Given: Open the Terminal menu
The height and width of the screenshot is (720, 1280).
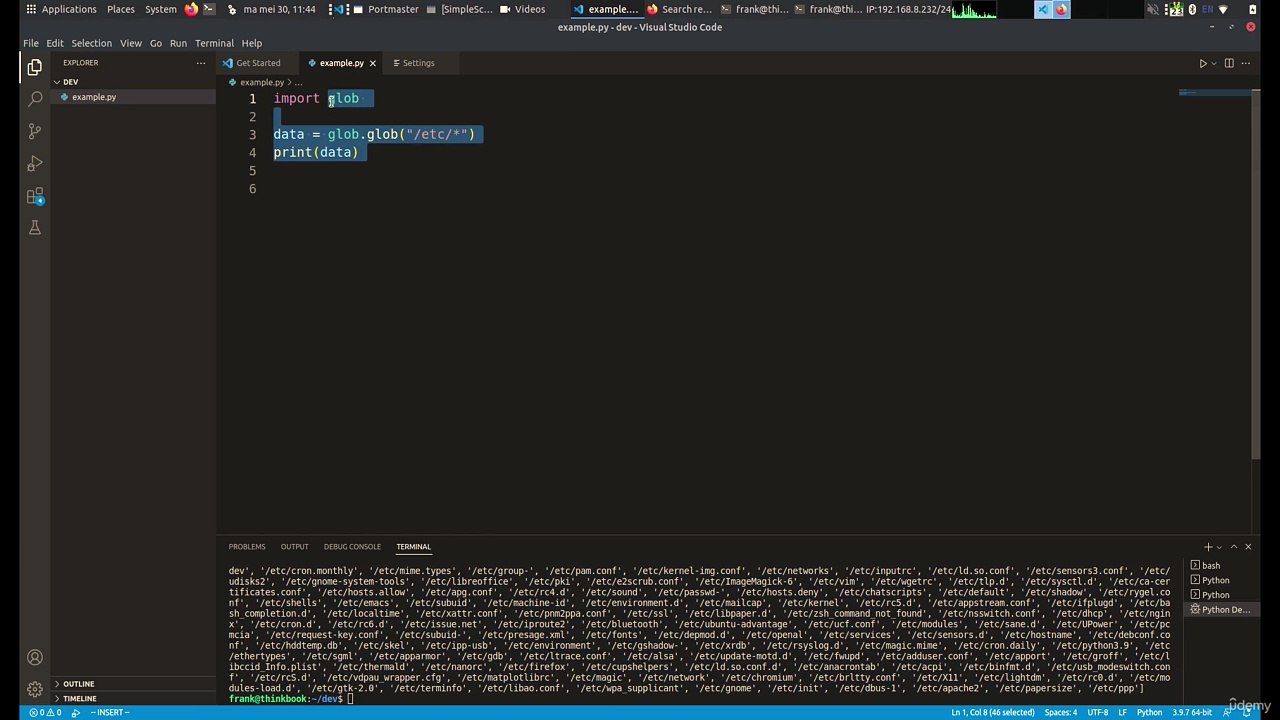Looking at the screenshot, I should [x=214, y=43].
